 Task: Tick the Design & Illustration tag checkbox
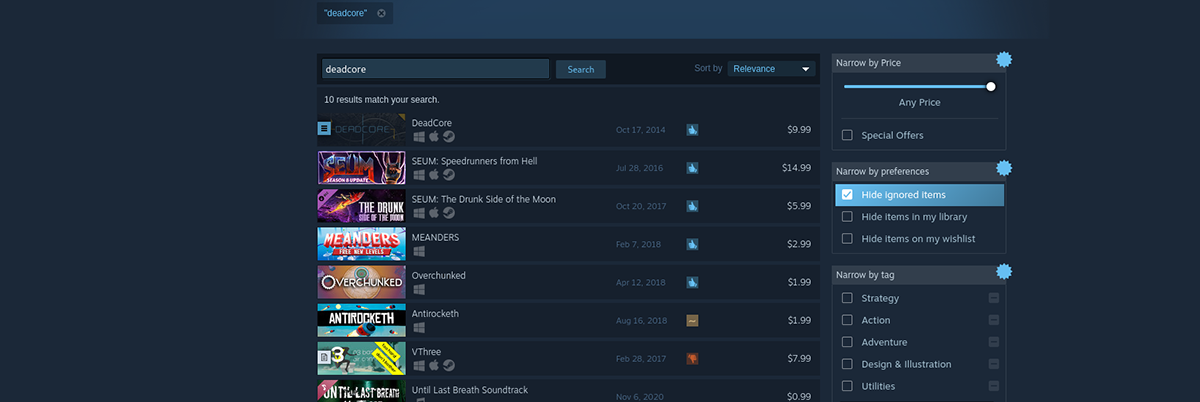coord(847,364)
